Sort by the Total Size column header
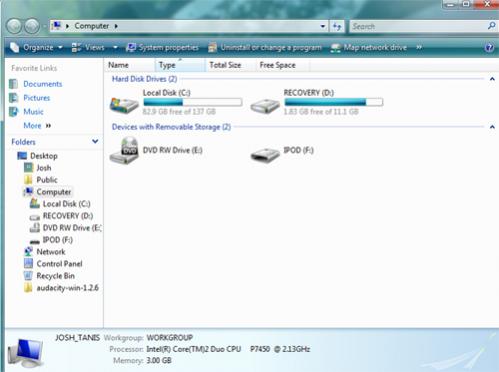 click(x=225, y=65)
